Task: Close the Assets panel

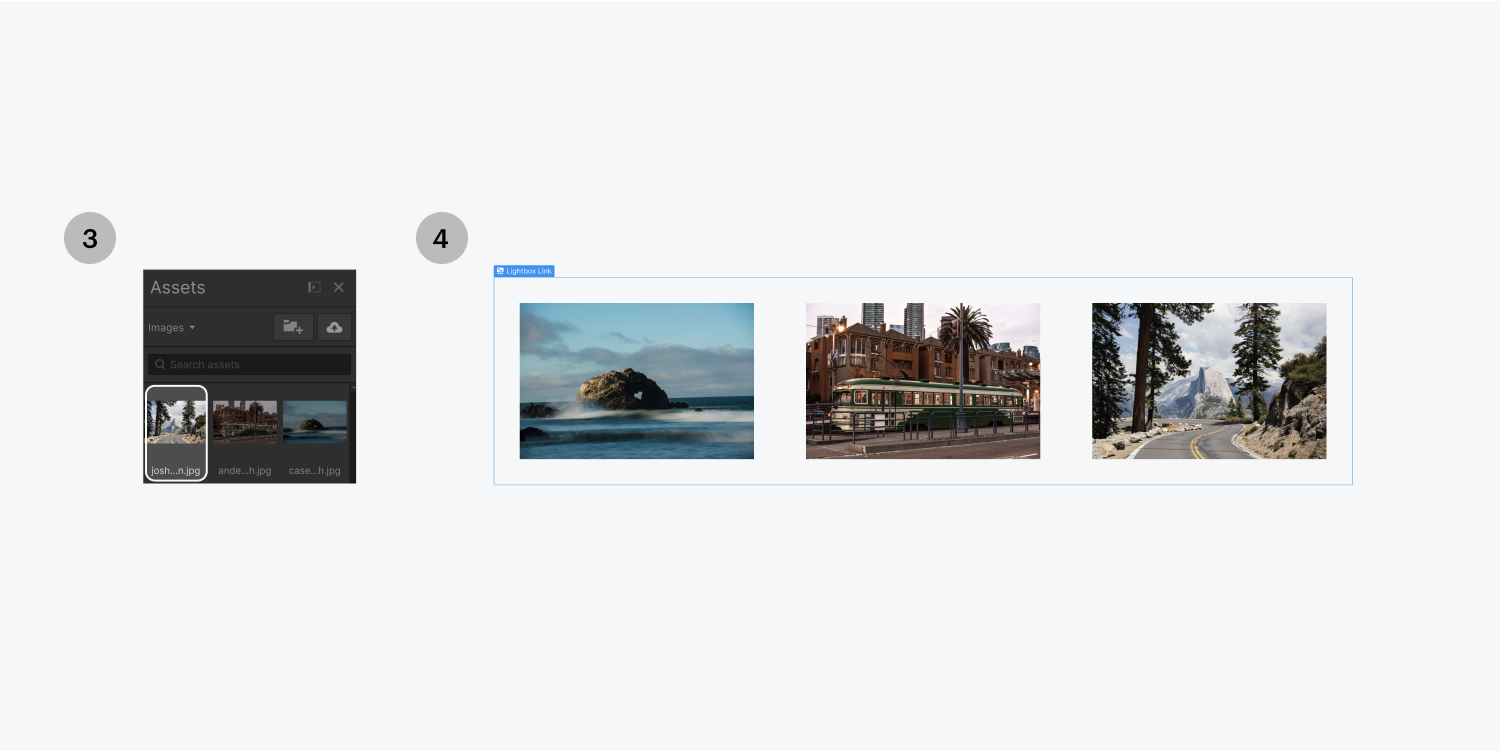Action: coord(339,288)
